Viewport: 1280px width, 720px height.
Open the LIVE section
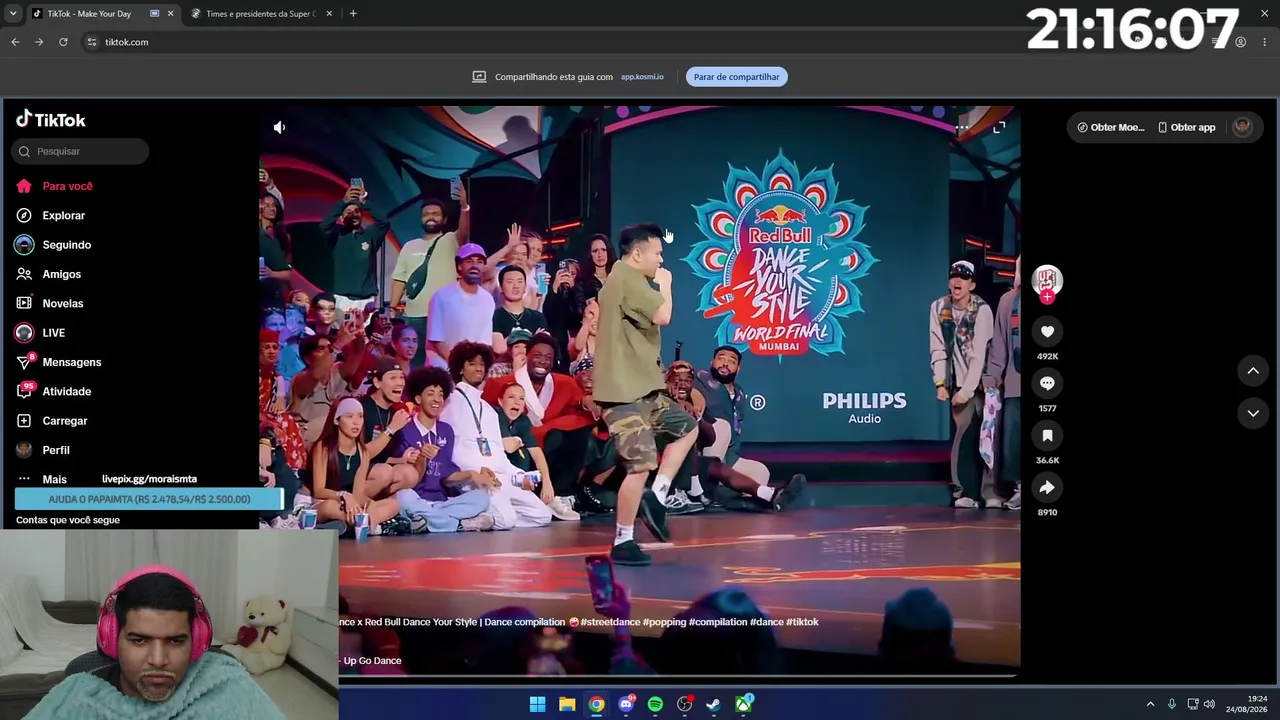click(41, 333)
